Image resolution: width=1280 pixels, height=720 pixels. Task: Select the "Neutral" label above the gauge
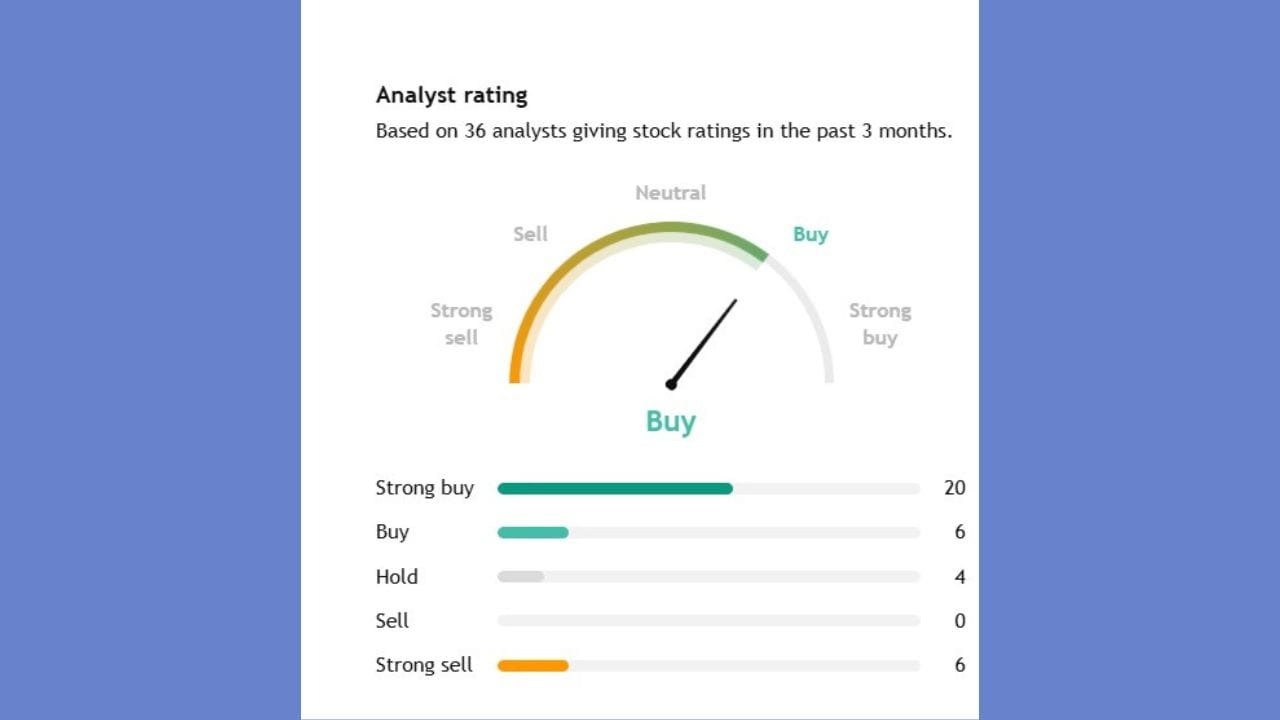coord(670,193)
